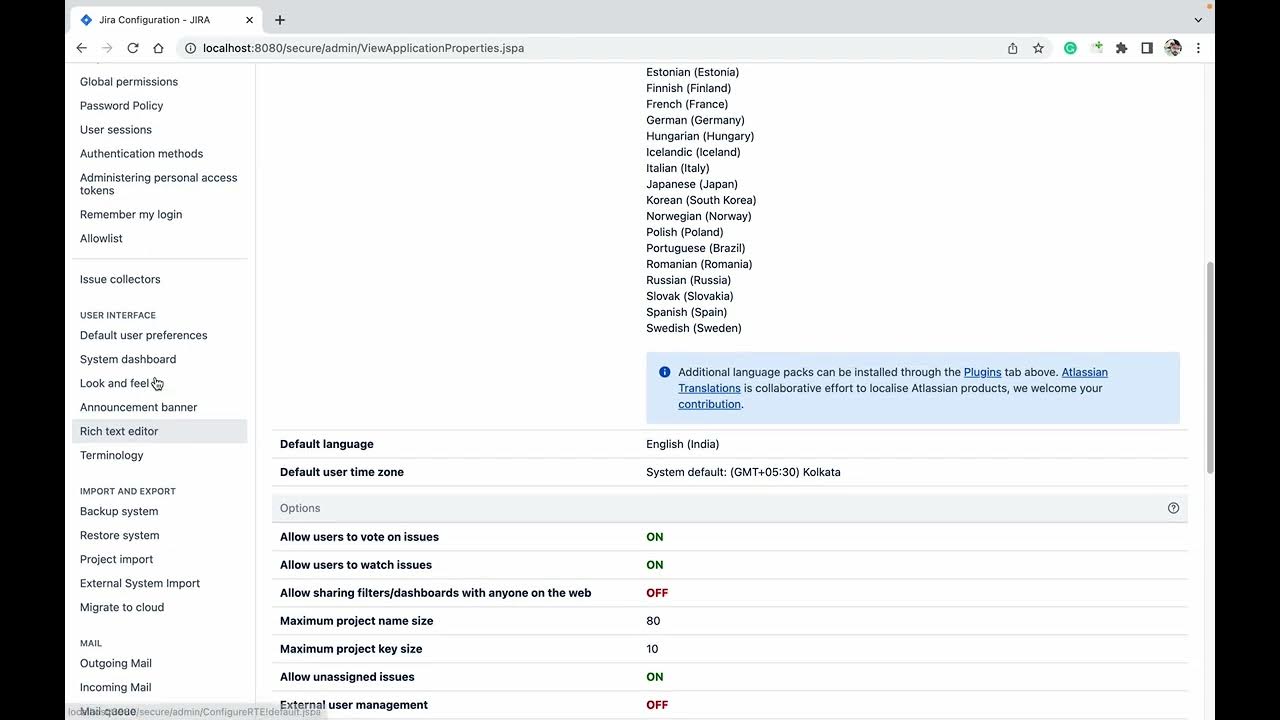Click ON value for unassigned issues

tap(655, 677)
